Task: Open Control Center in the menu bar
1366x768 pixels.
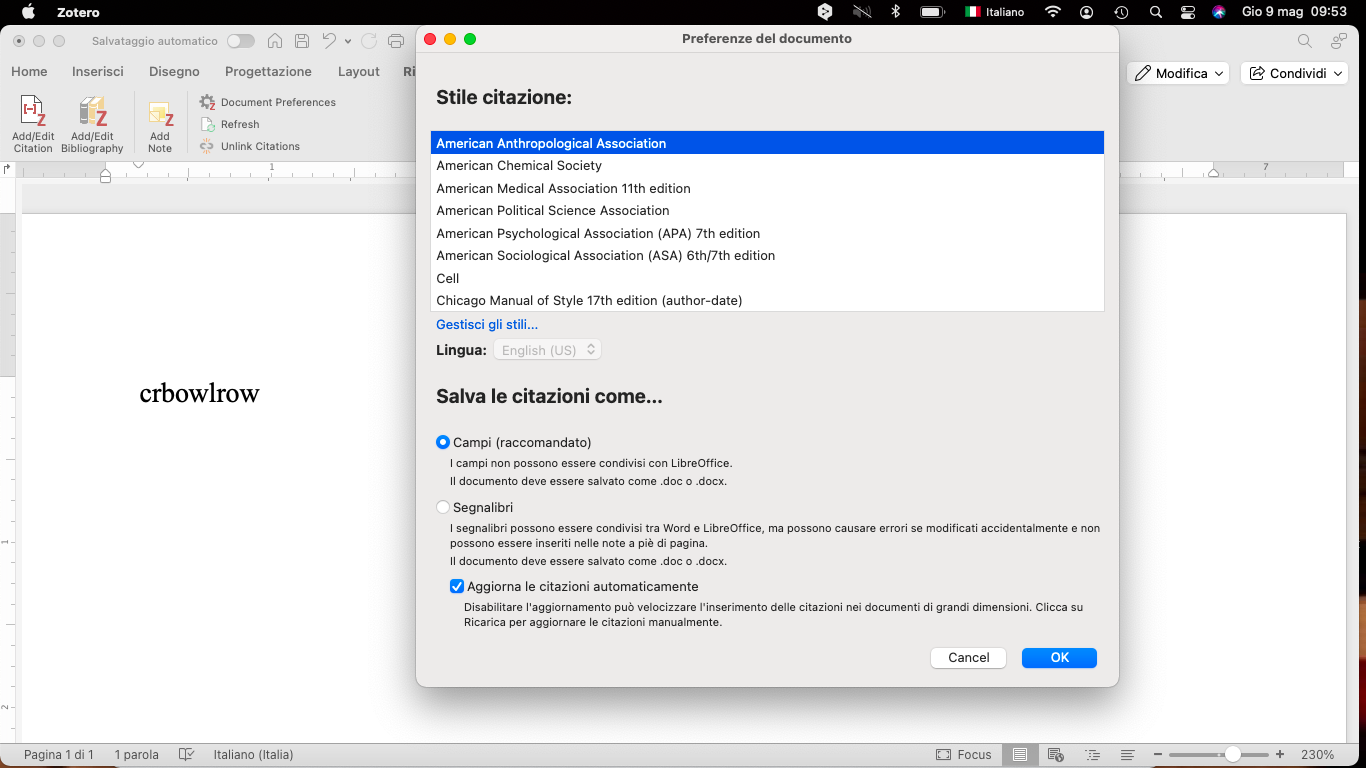Action: tap(1188, 12)
